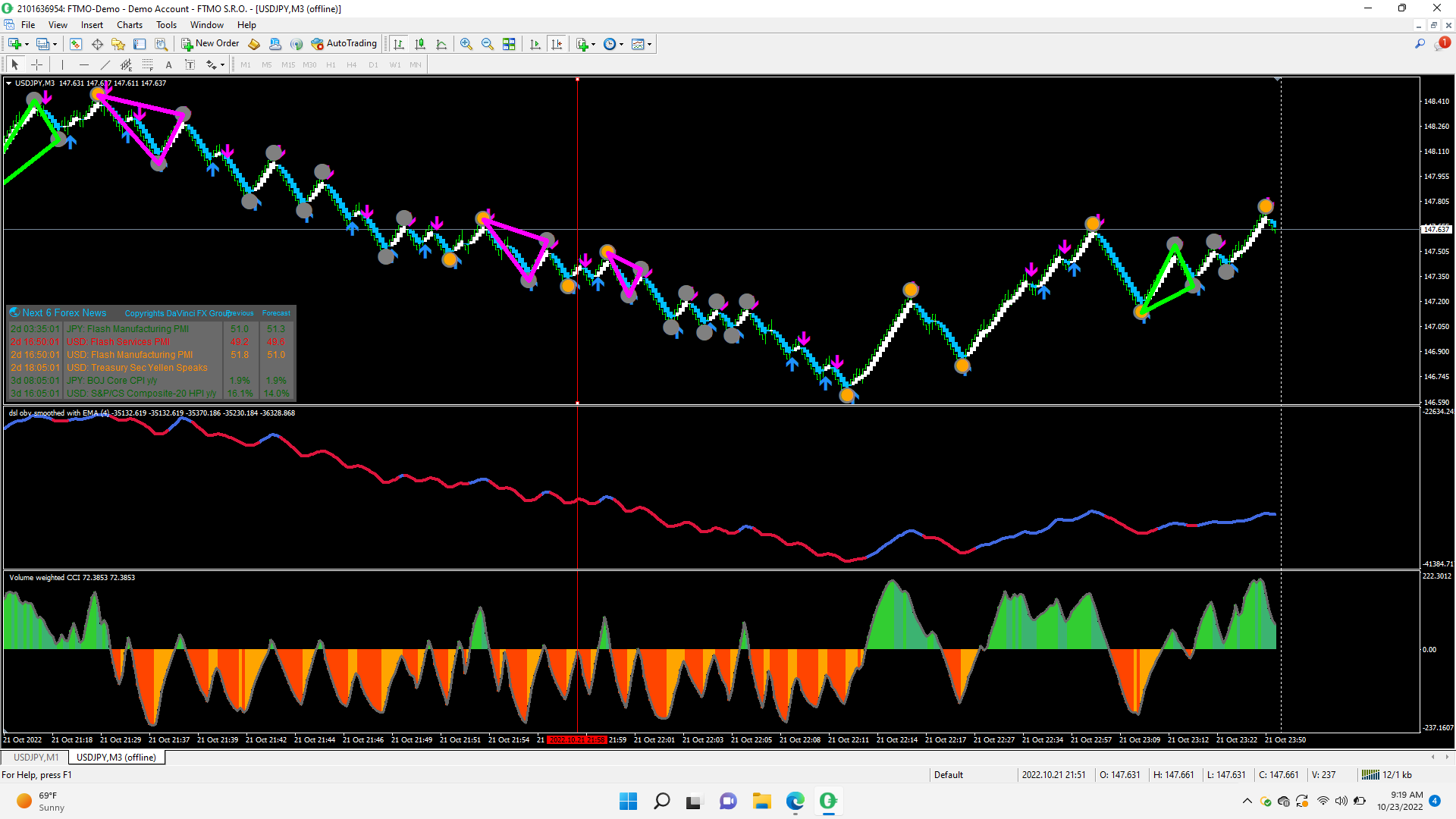Switch to the USDJPY,M1 chart tab
Image resolution: width=1456 pixels, height=819 pixels.
pyautogui.click(x=36, y=758)
